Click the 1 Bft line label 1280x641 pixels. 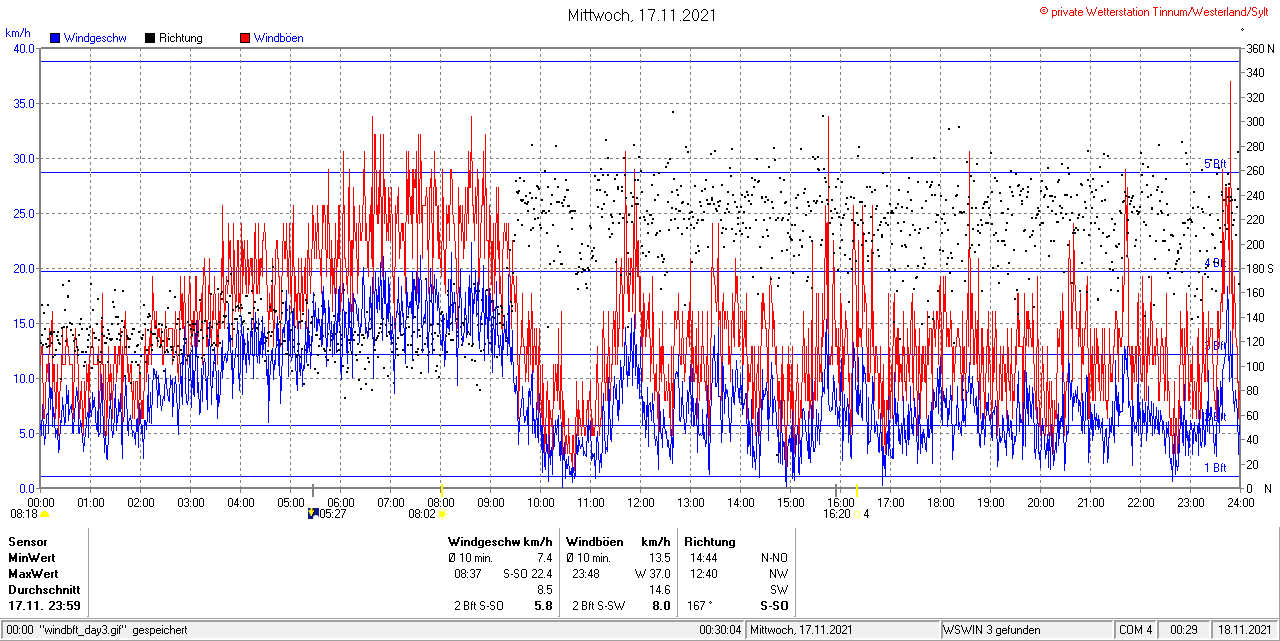[1214, 467]
